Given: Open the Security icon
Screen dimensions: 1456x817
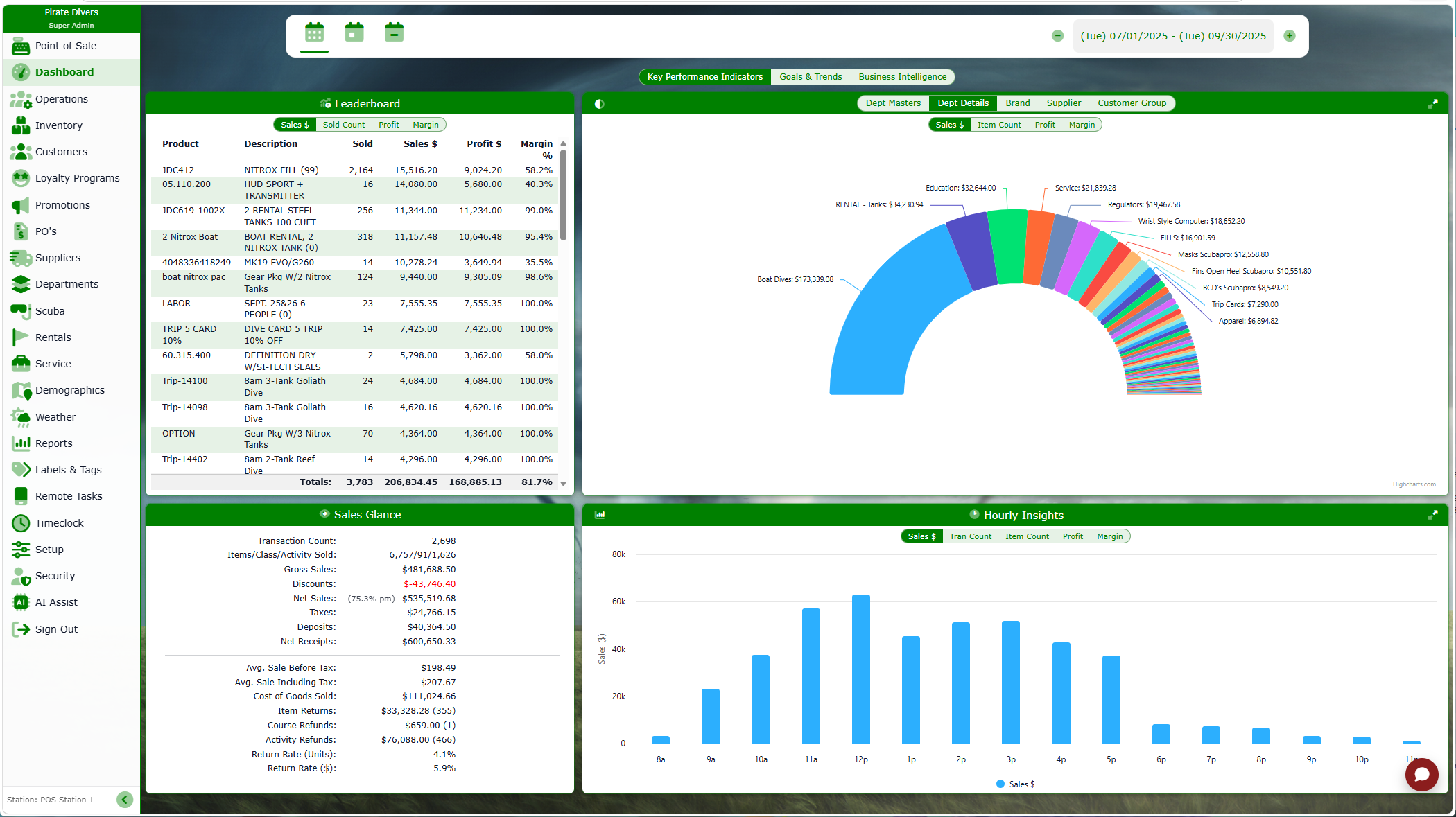Looking at the screenshot, I should click(x=21, y=576).
